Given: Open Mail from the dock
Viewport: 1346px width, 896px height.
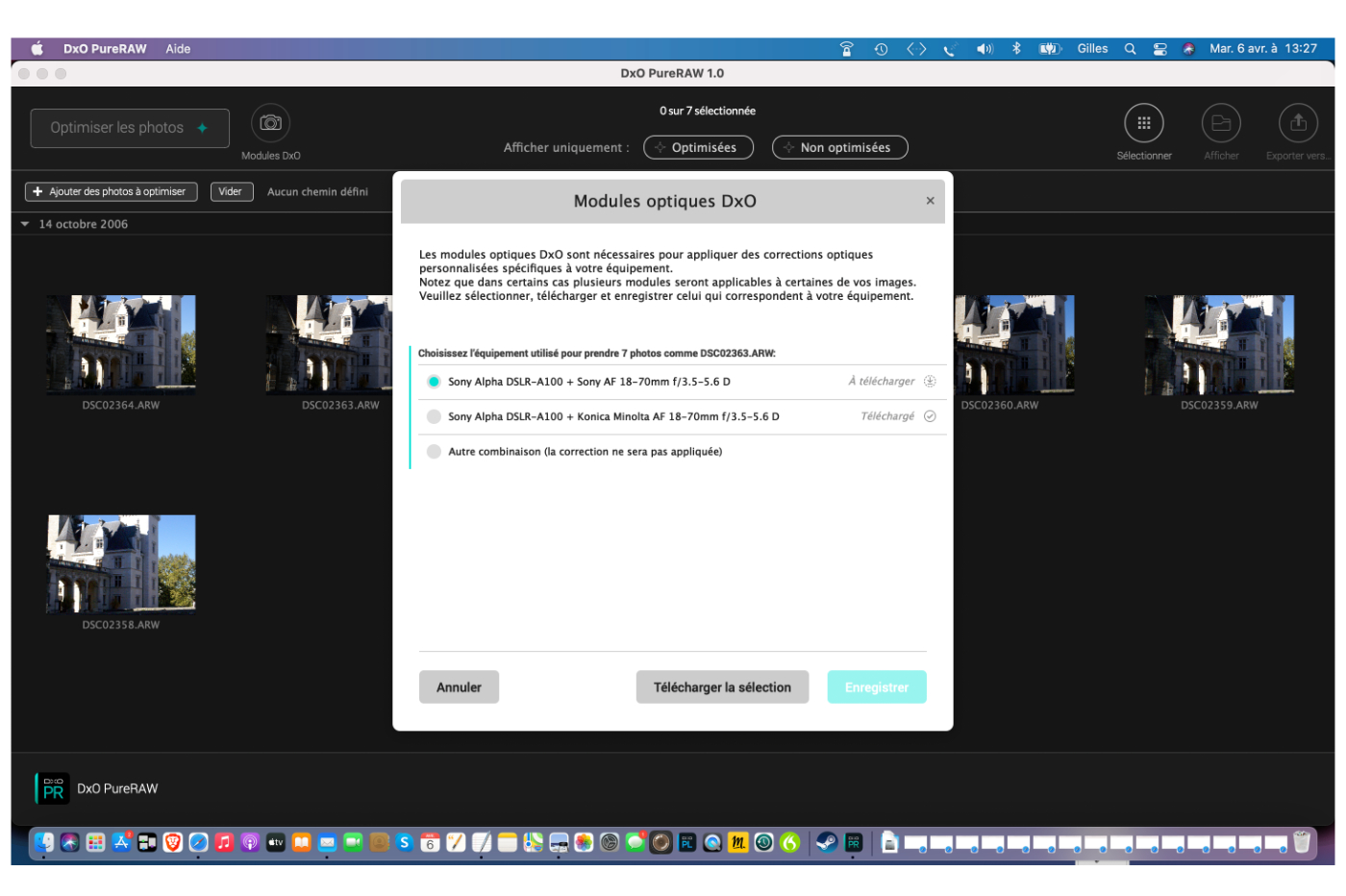Looking at the screenshot, I should (327, 842).
